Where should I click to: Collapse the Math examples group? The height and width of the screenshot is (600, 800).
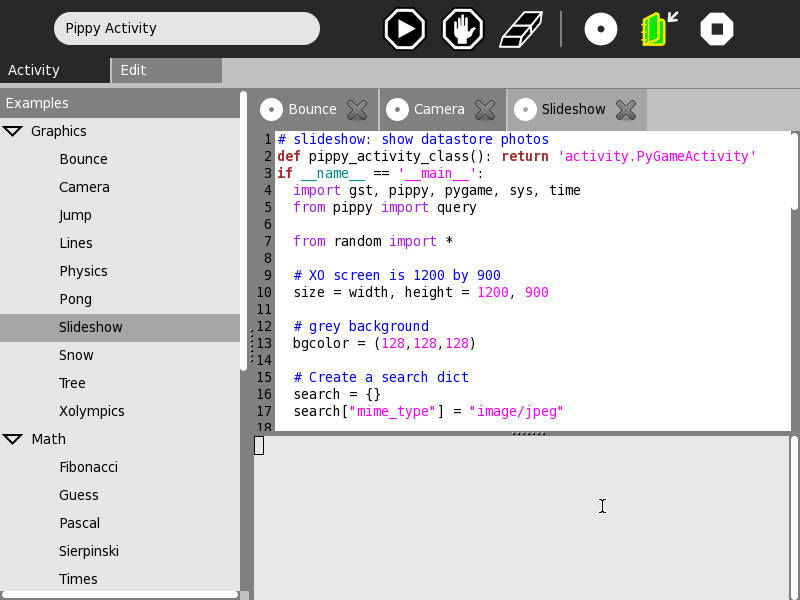[13, 439]
